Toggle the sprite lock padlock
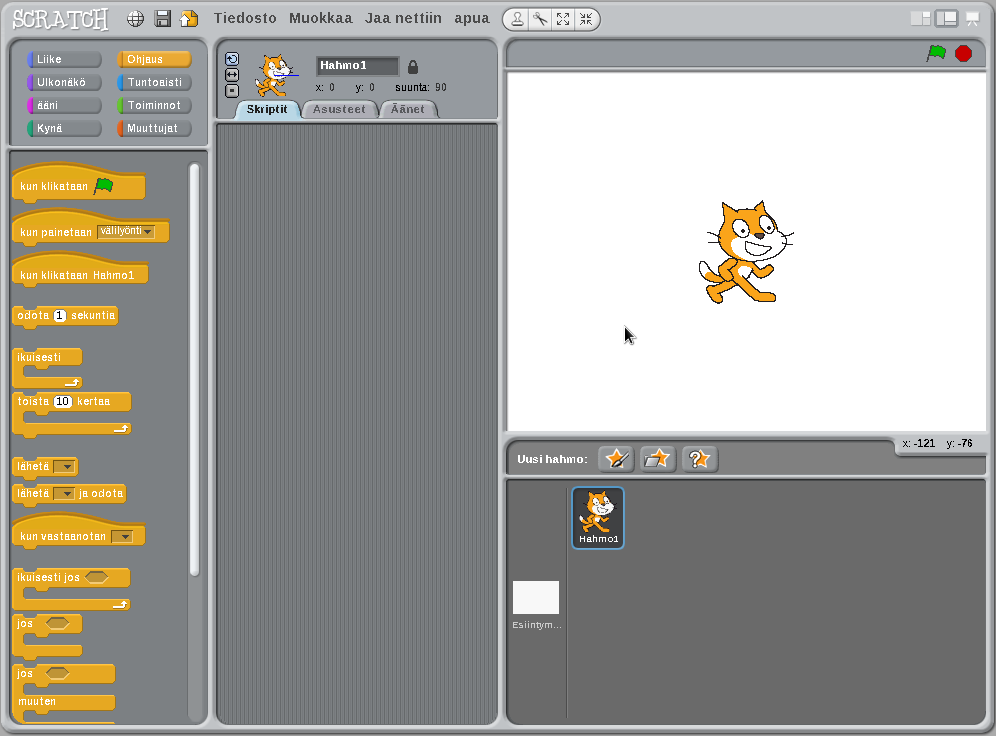 pyautogui.click(x=413, y=66)
